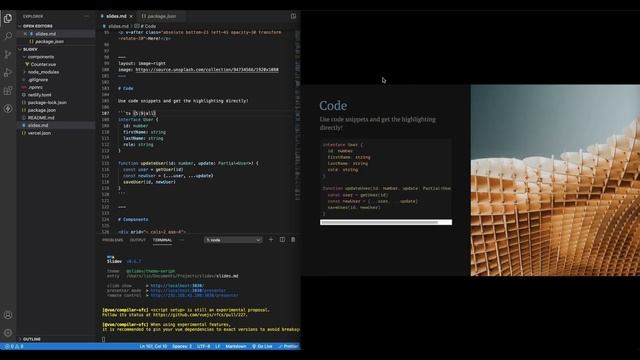Open the Run and Debug view
The image size is (640, 360).
pos(8,73)
